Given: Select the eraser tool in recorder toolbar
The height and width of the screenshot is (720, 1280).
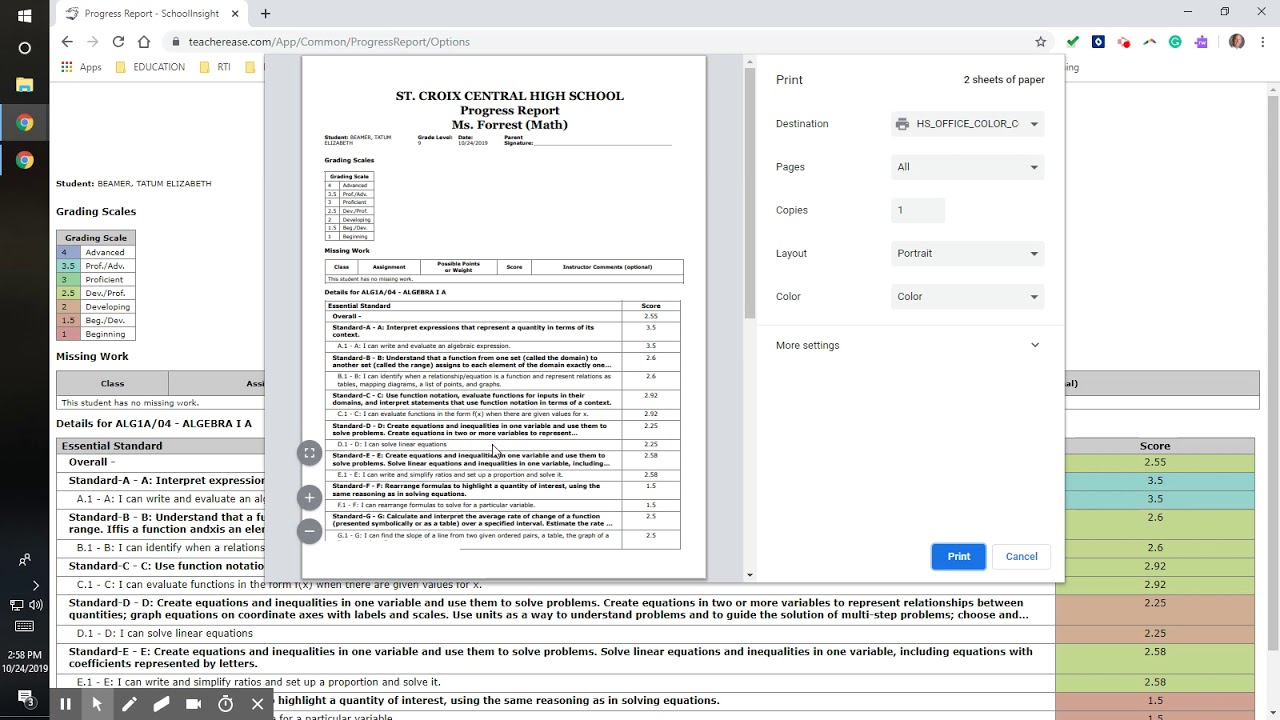Looking at the screenshot, I should [161, 704].
